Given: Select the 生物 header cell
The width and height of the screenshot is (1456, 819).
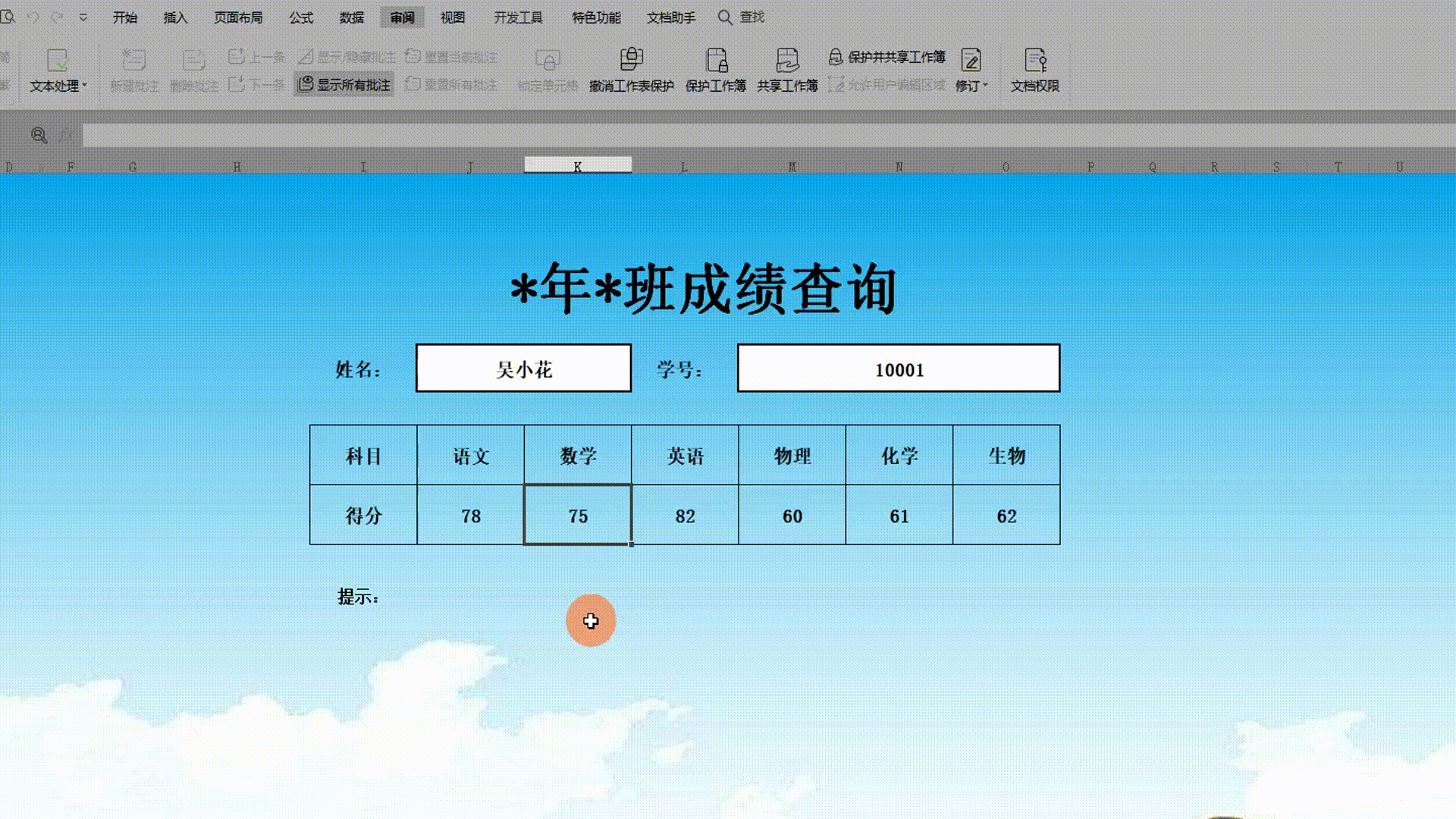Looking at the screenshot, I should (1006, 455).
